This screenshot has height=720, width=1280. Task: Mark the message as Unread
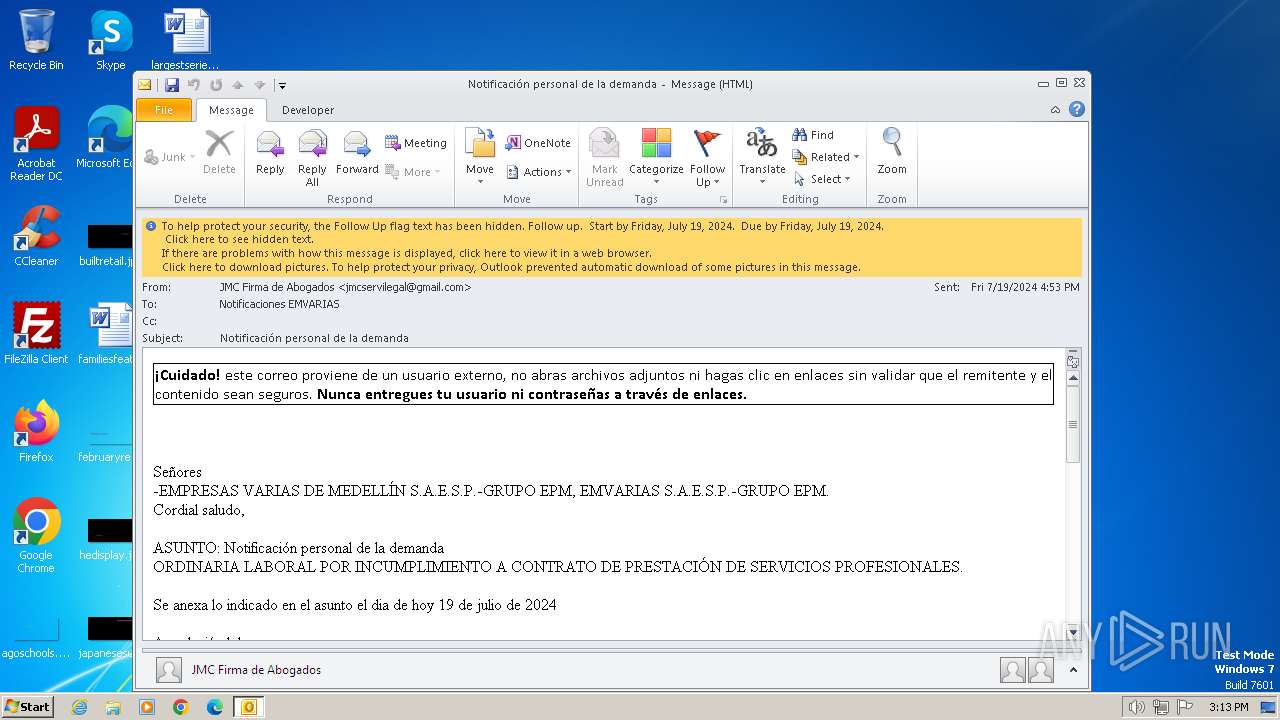coord(604,158)
